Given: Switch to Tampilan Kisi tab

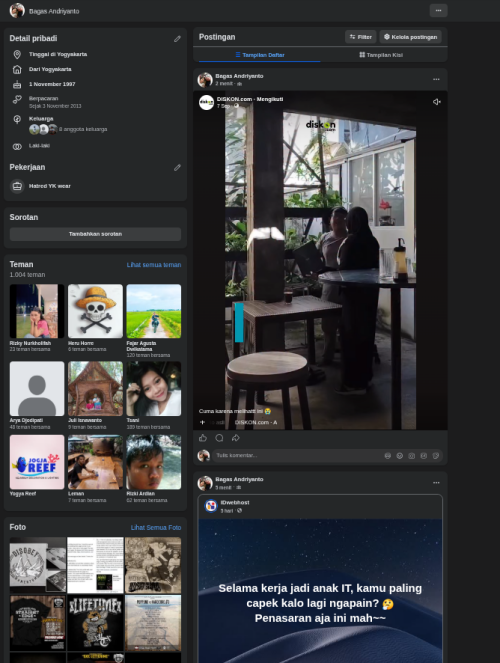Looking at the screenshot, I should point(381,55).
